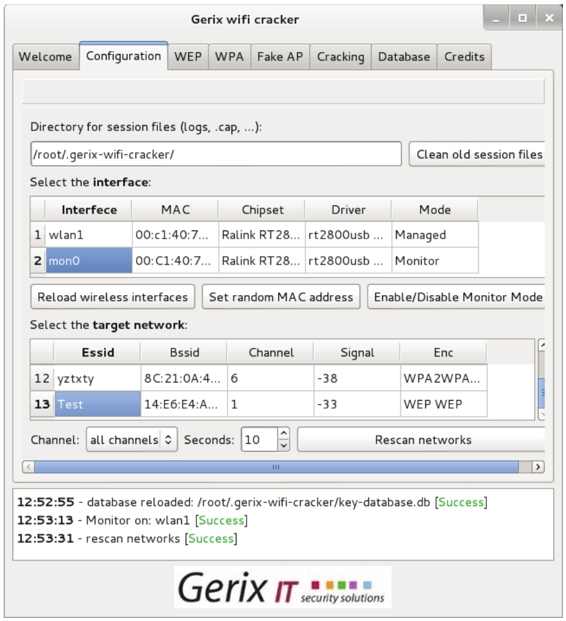566x621 pixels.
Task: Click the Driver column header
Action: tap(349, 210)
